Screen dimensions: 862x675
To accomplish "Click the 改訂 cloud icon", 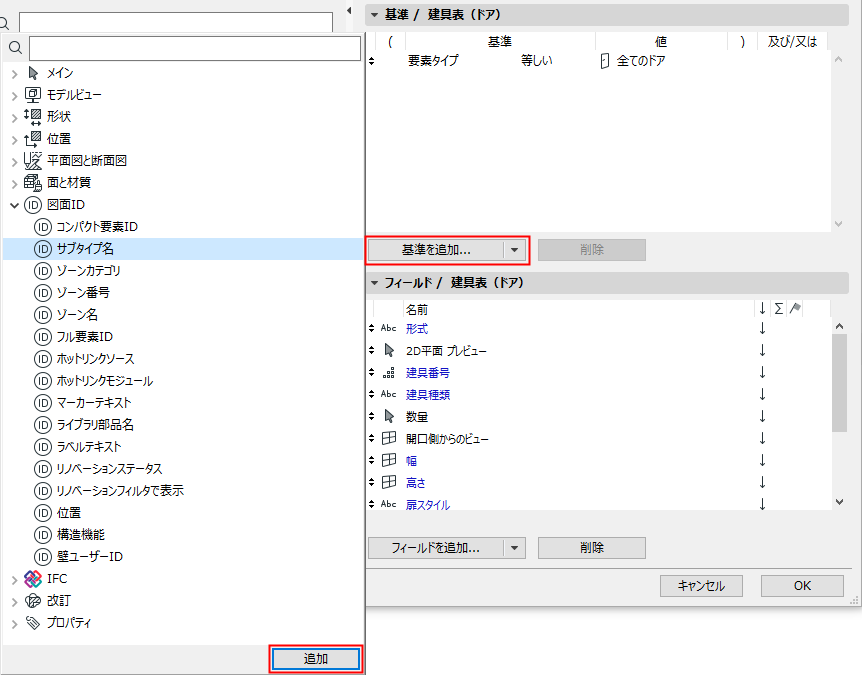I will coord(33,600).
